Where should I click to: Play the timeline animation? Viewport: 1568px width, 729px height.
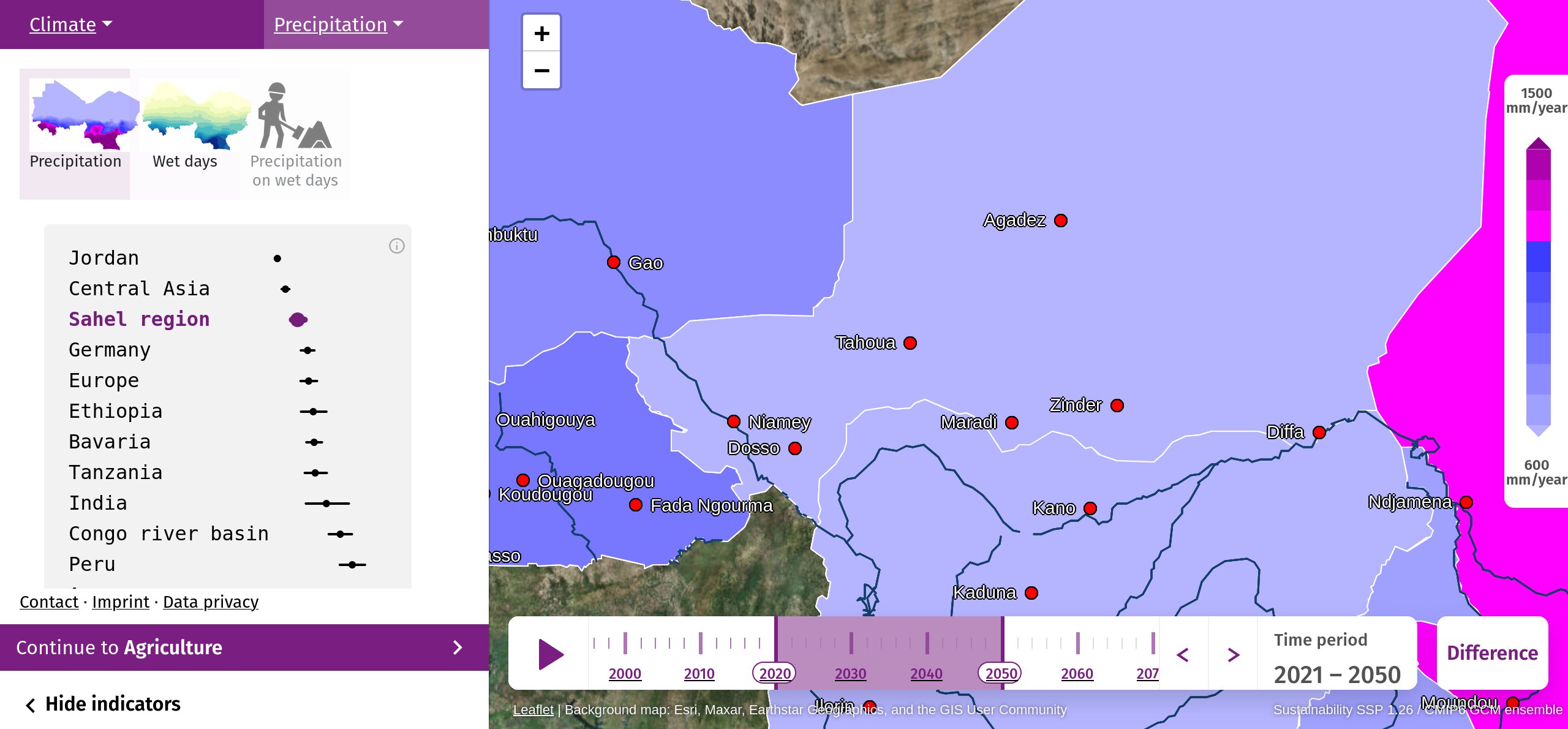[550, 654]
